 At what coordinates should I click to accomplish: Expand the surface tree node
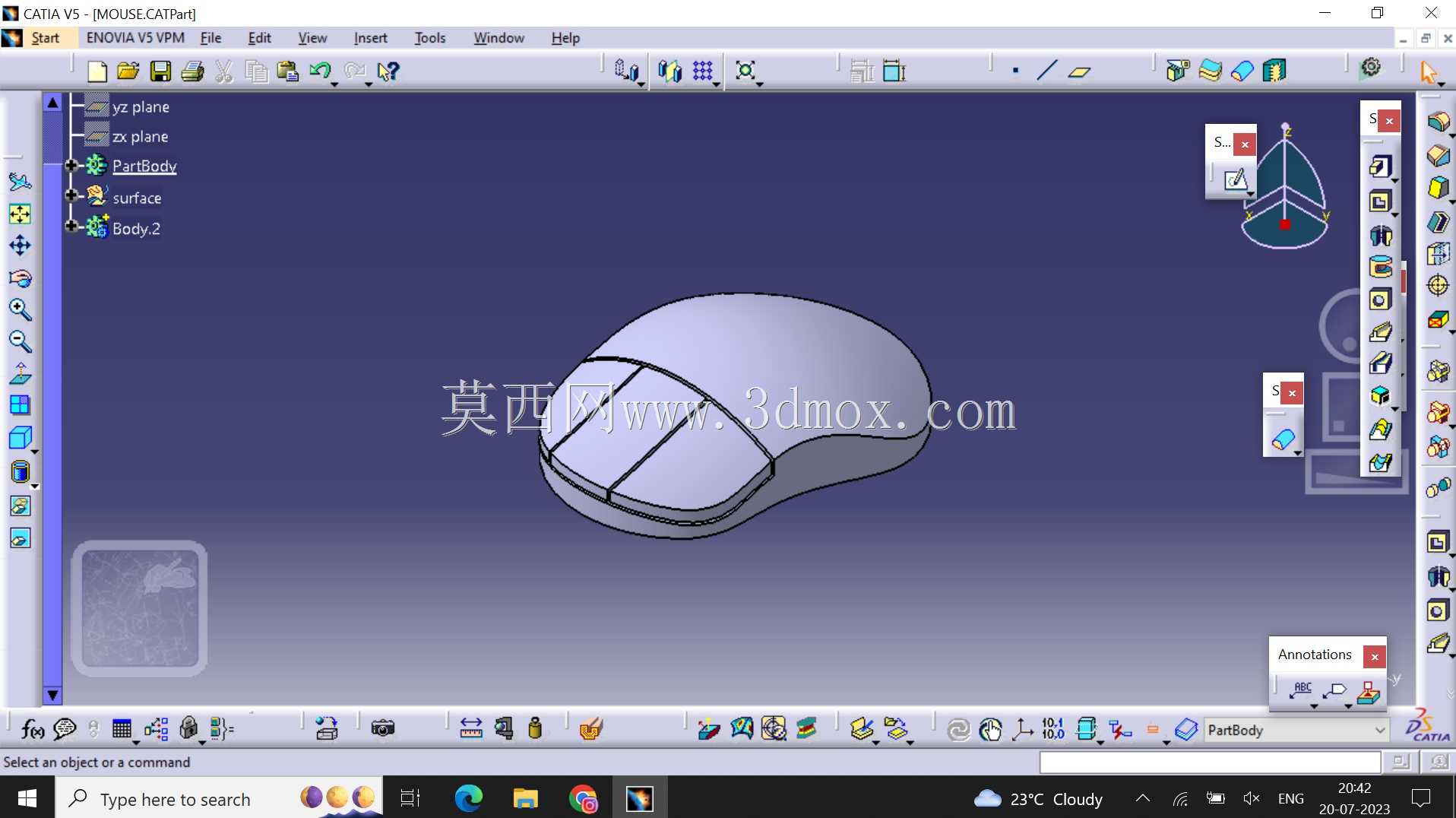(x=71, y=195)
